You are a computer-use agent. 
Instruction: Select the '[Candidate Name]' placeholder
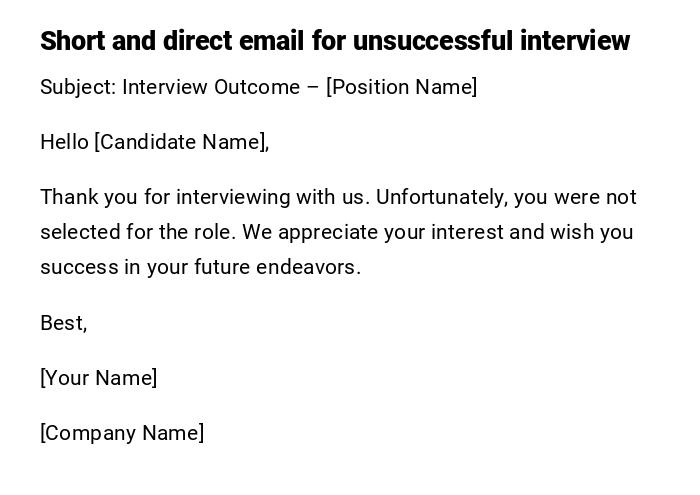pyautogui.click(x=181, y=142)
